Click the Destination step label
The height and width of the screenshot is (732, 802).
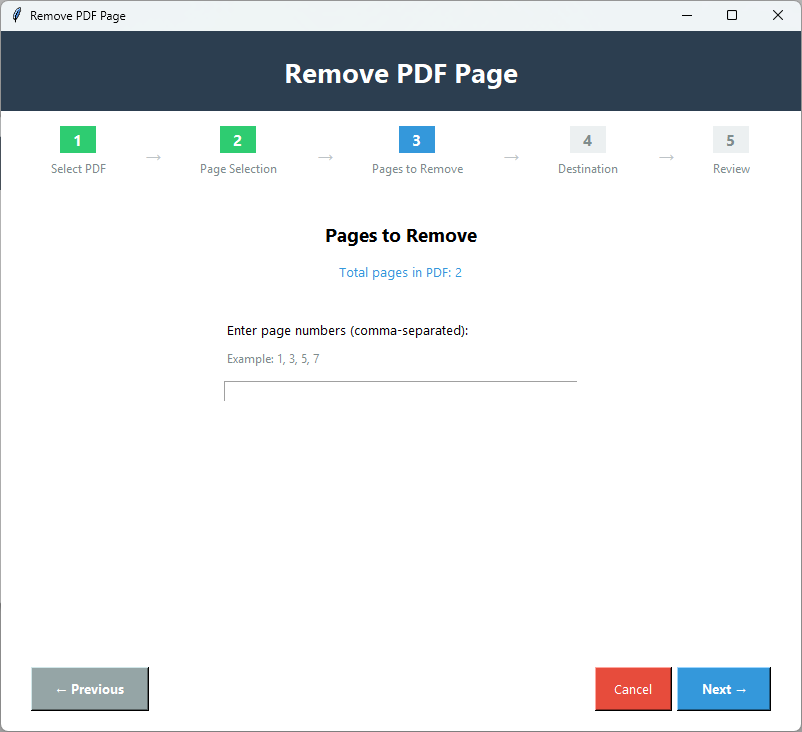[x=587, y=168]
